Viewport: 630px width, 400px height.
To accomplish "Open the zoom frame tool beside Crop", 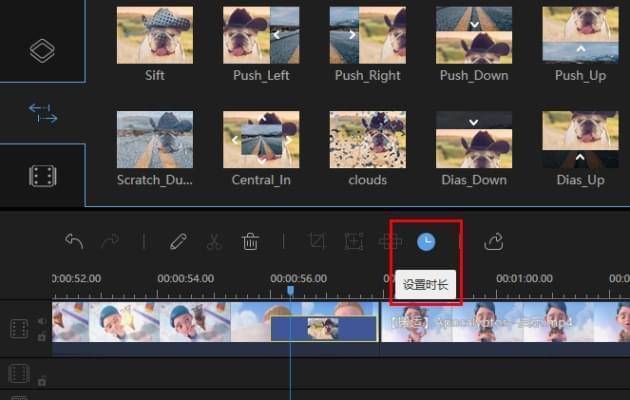I will click(x=353, y=241).
